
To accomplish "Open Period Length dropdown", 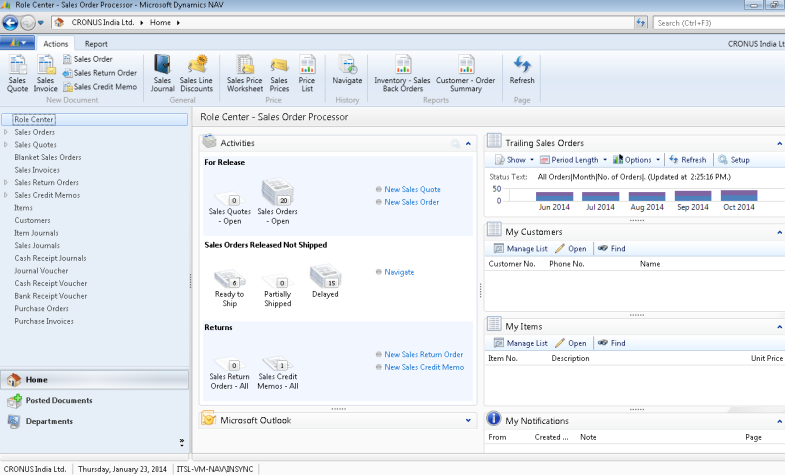I will pos(574,160).
